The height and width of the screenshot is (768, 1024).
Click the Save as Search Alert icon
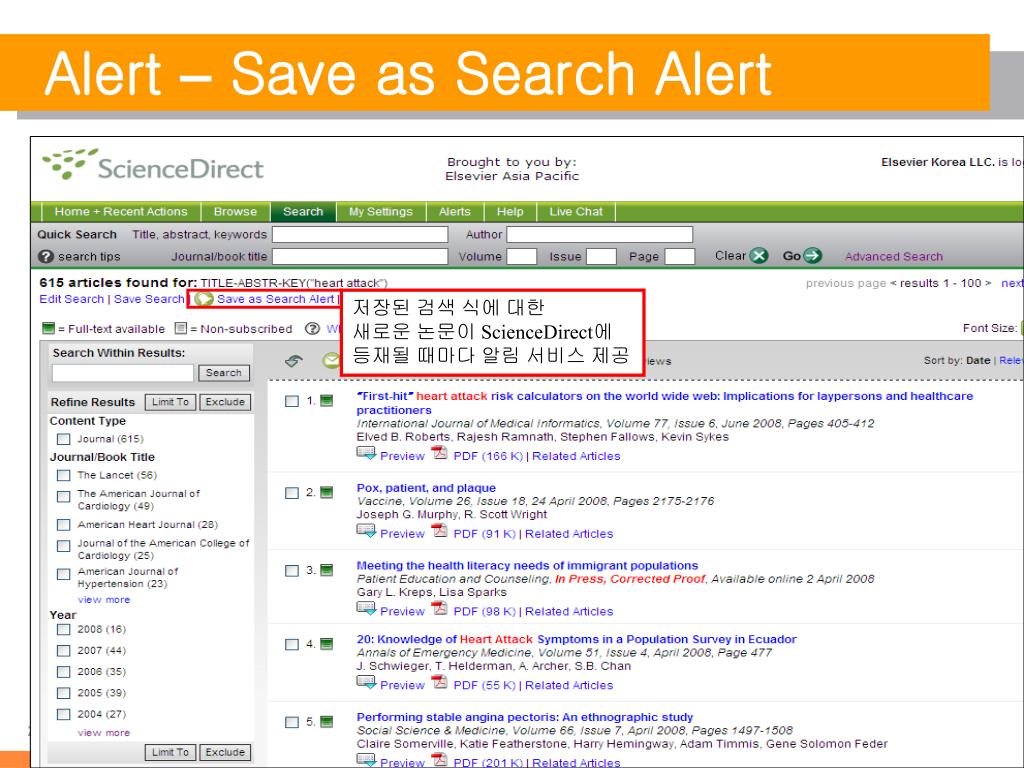(x=204, y=299)
